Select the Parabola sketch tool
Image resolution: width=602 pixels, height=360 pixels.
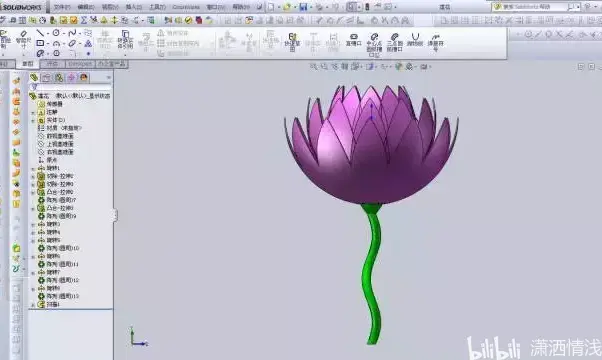pos(415,40)
